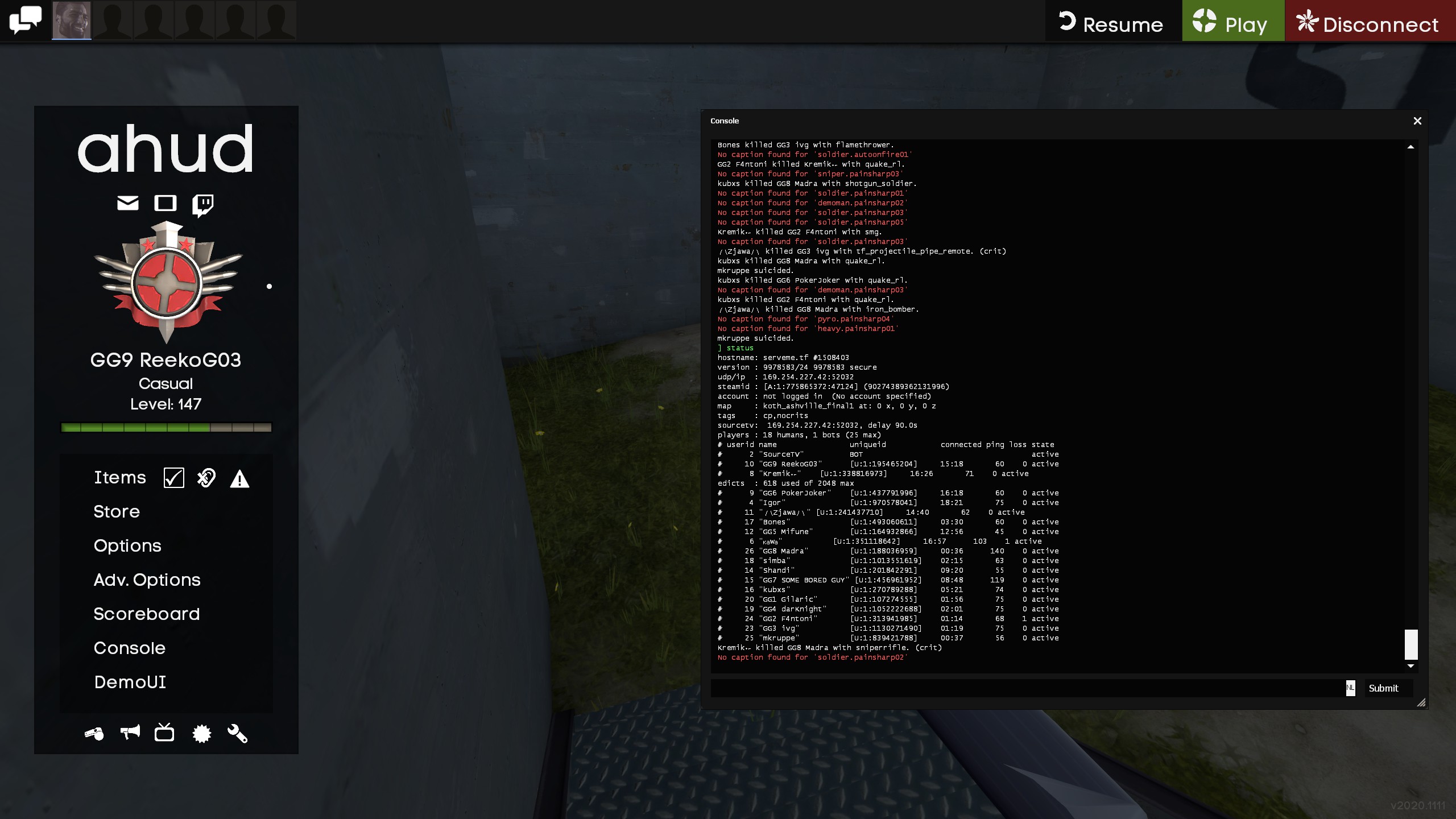This screenshot has width=1456, height=819.
Task: Click the warning triangle icon
Action: pos(239,479)
